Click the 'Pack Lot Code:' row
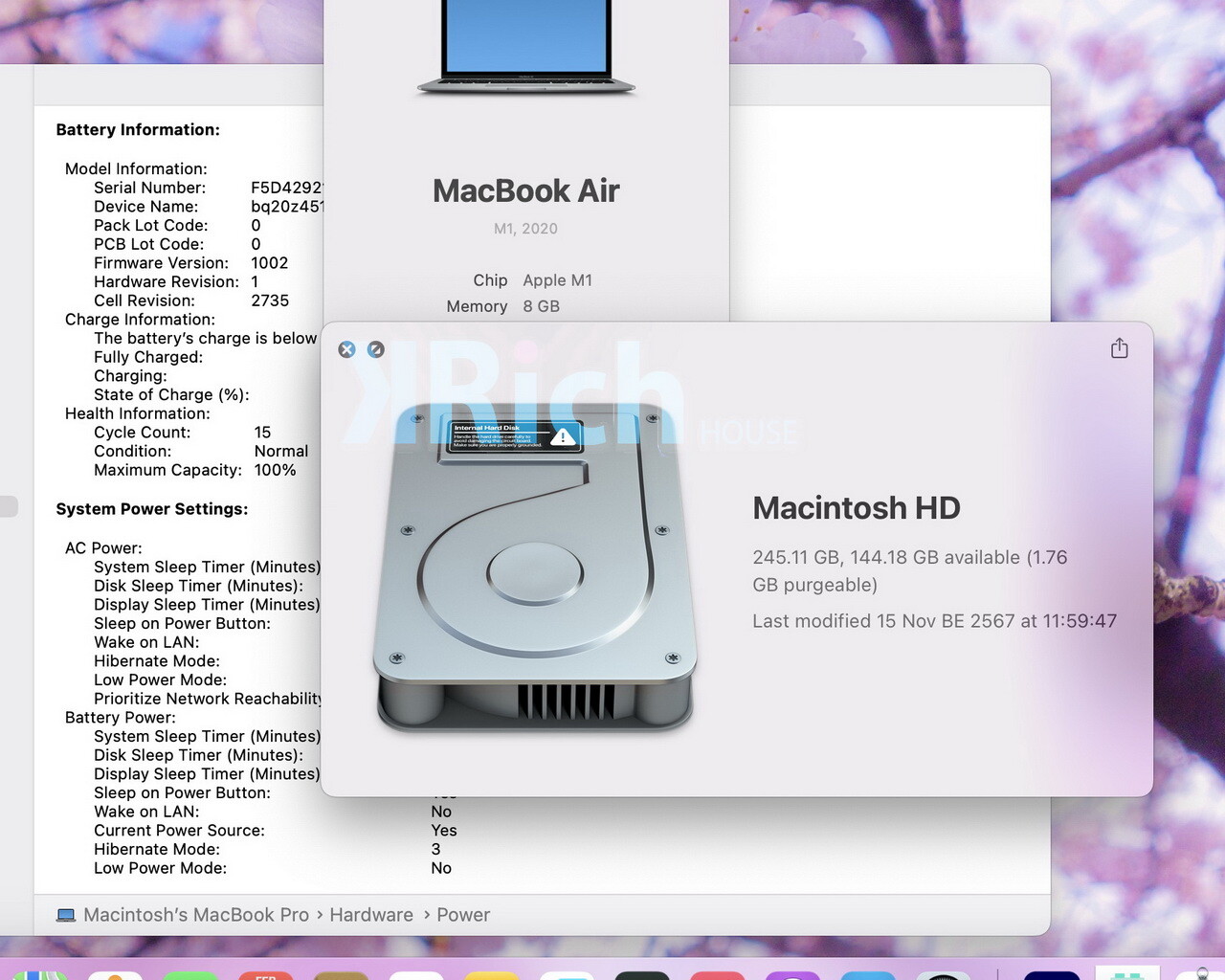 150,225
